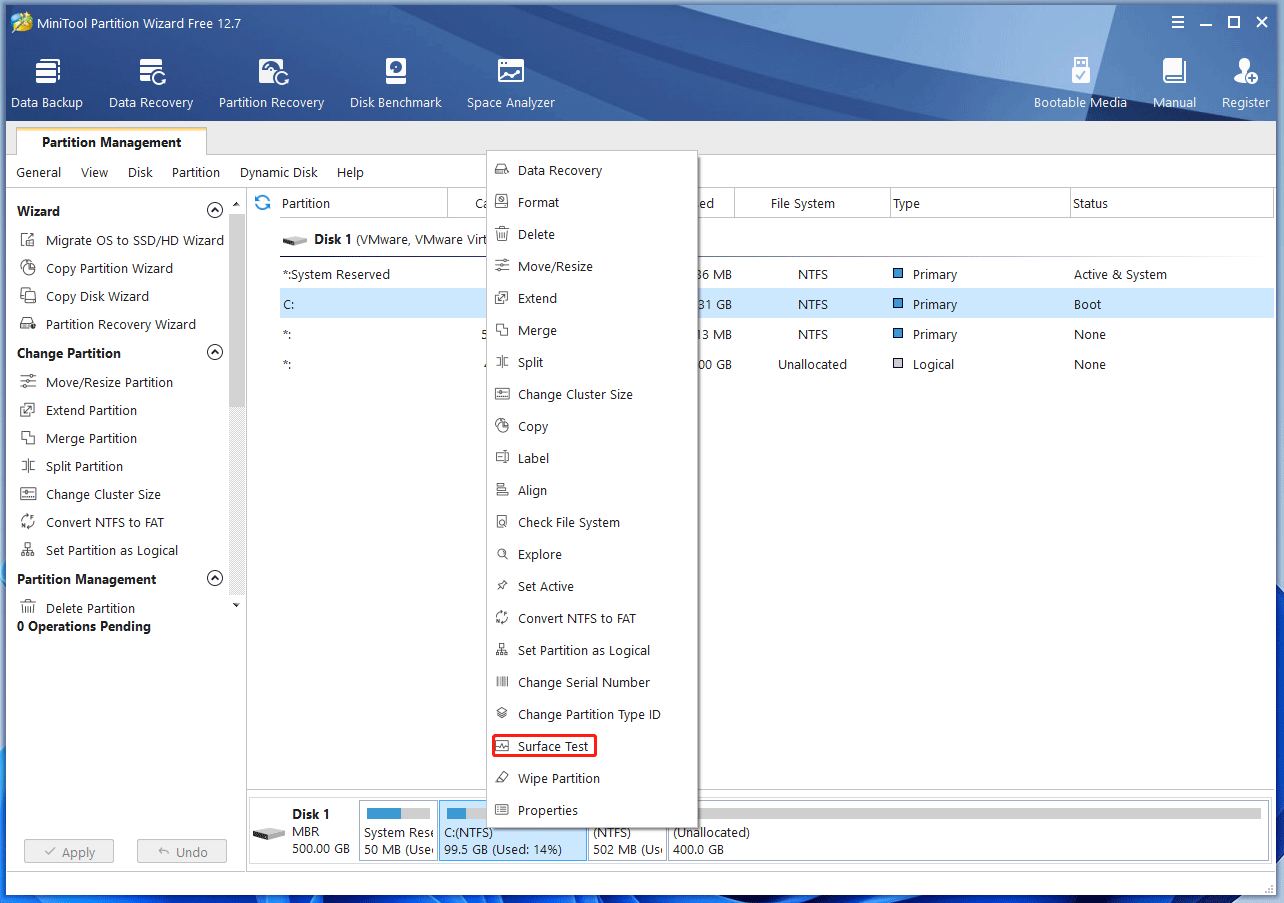Open the General menu
The height and width of the screenshot is (903, 1284).
tap(38, 172)
